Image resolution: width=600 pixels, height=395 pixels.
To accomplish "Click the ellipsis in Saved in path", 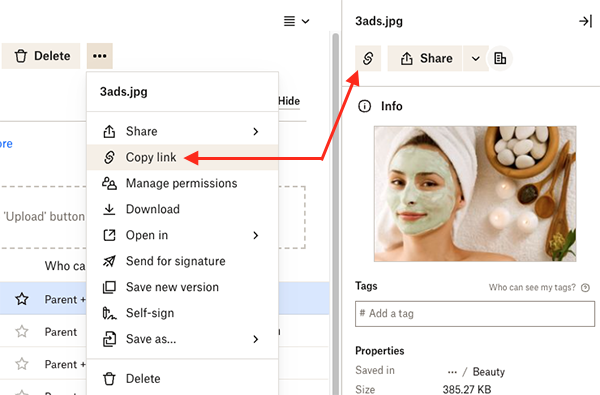I will [452, 372].
